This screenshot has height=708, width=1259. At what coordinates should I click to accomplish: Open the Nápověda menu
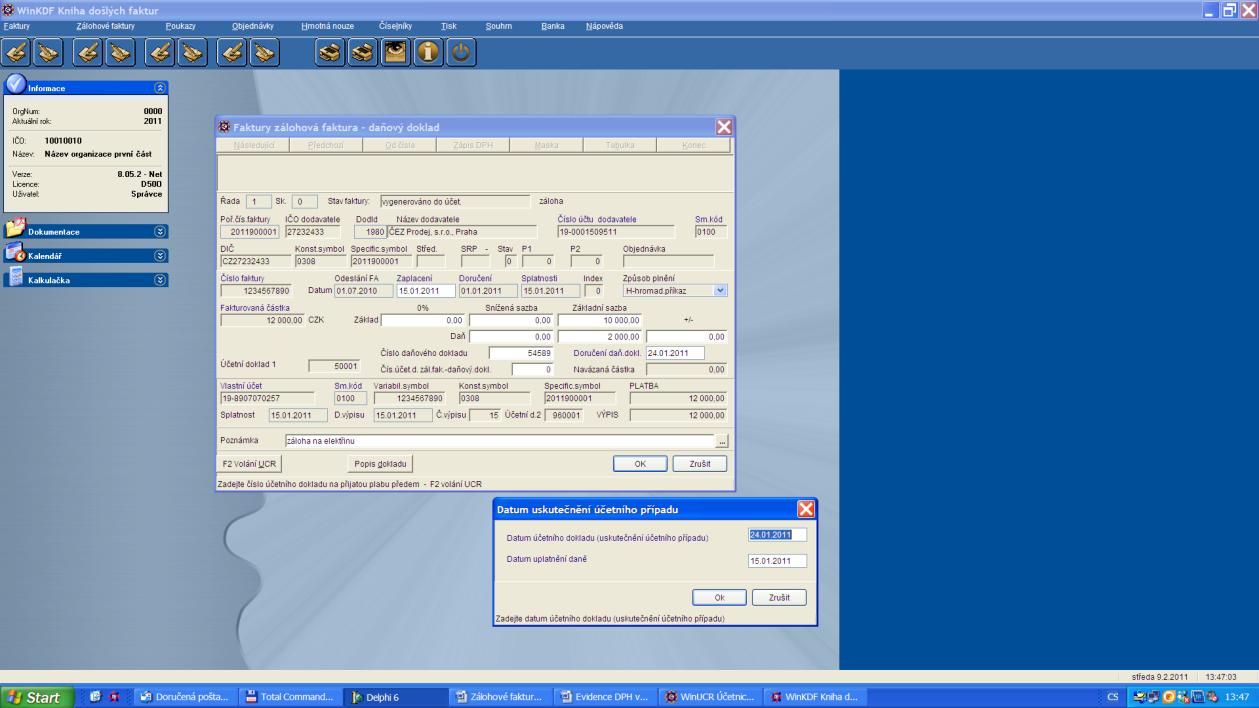point(603,25)
